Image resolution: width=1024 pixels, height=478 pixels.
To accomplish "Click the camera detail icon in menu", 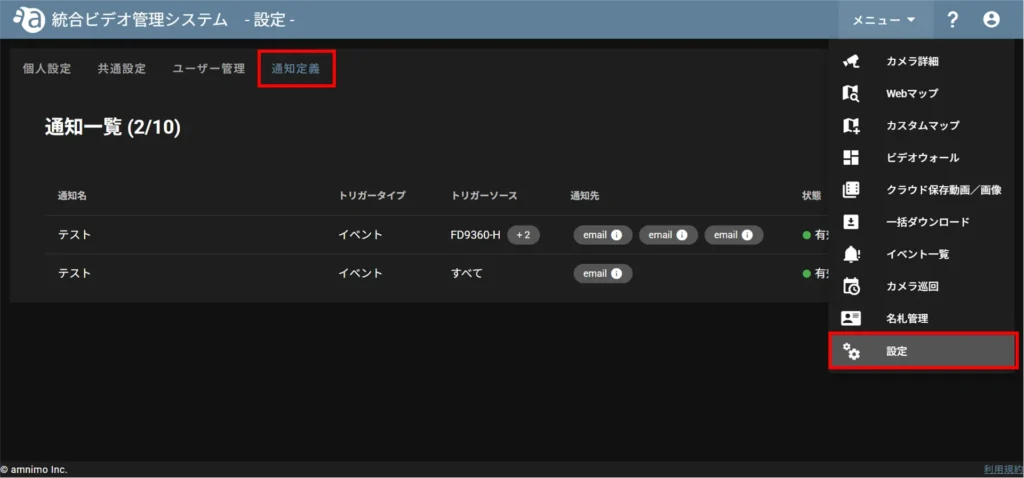I will 851,62.
